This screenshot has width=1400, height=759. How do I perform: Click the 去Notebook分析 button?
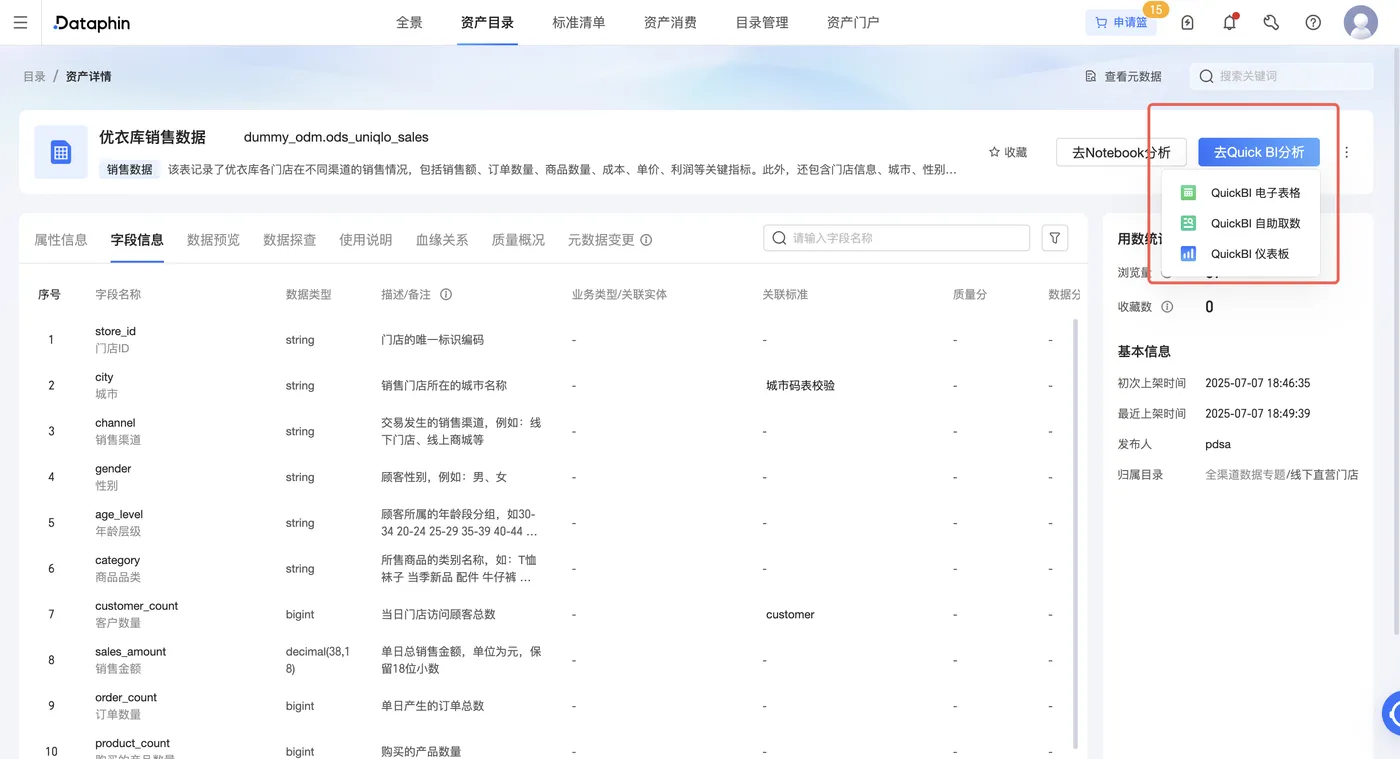coord(1121,152)
